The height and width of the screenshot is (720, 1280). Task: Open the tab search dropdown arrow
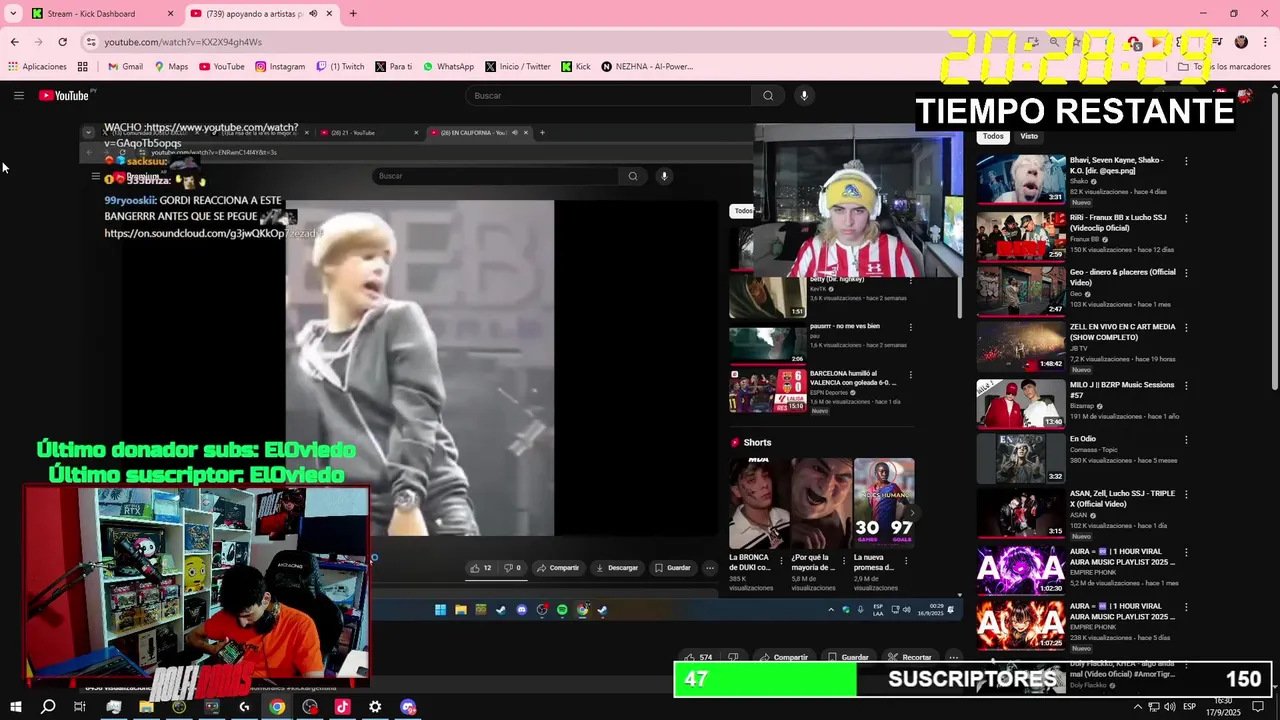[13, 14]
